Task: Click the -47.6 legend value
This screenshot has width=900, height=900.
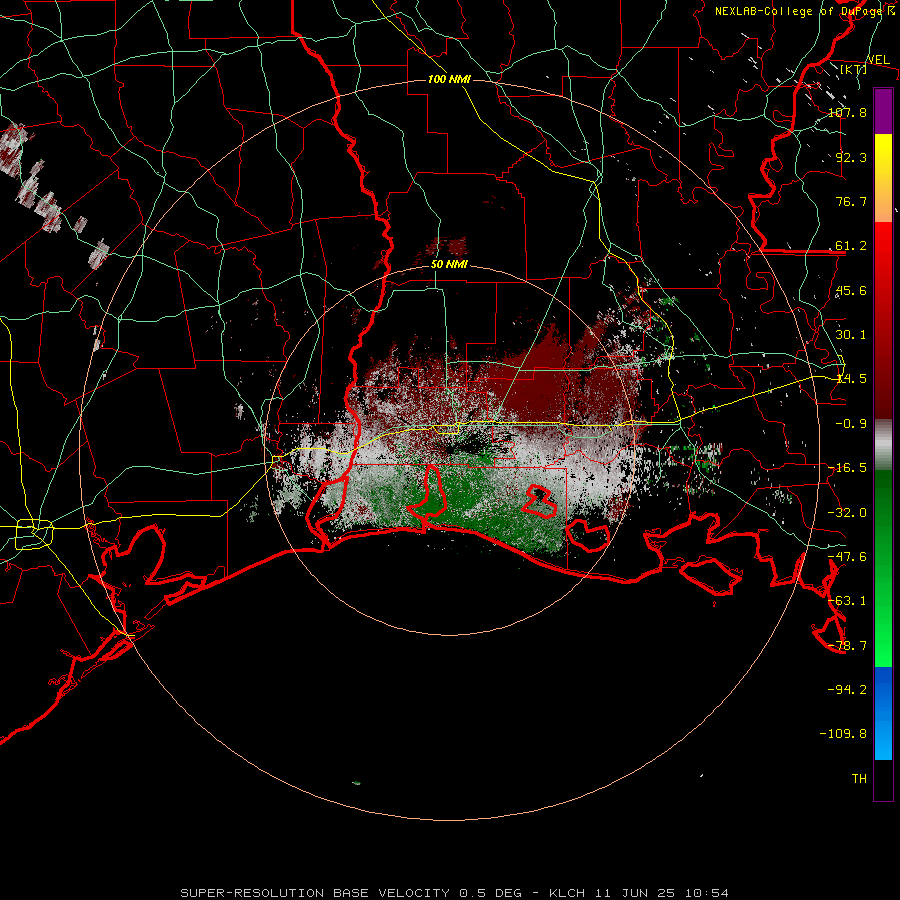Action: point(847,556)
